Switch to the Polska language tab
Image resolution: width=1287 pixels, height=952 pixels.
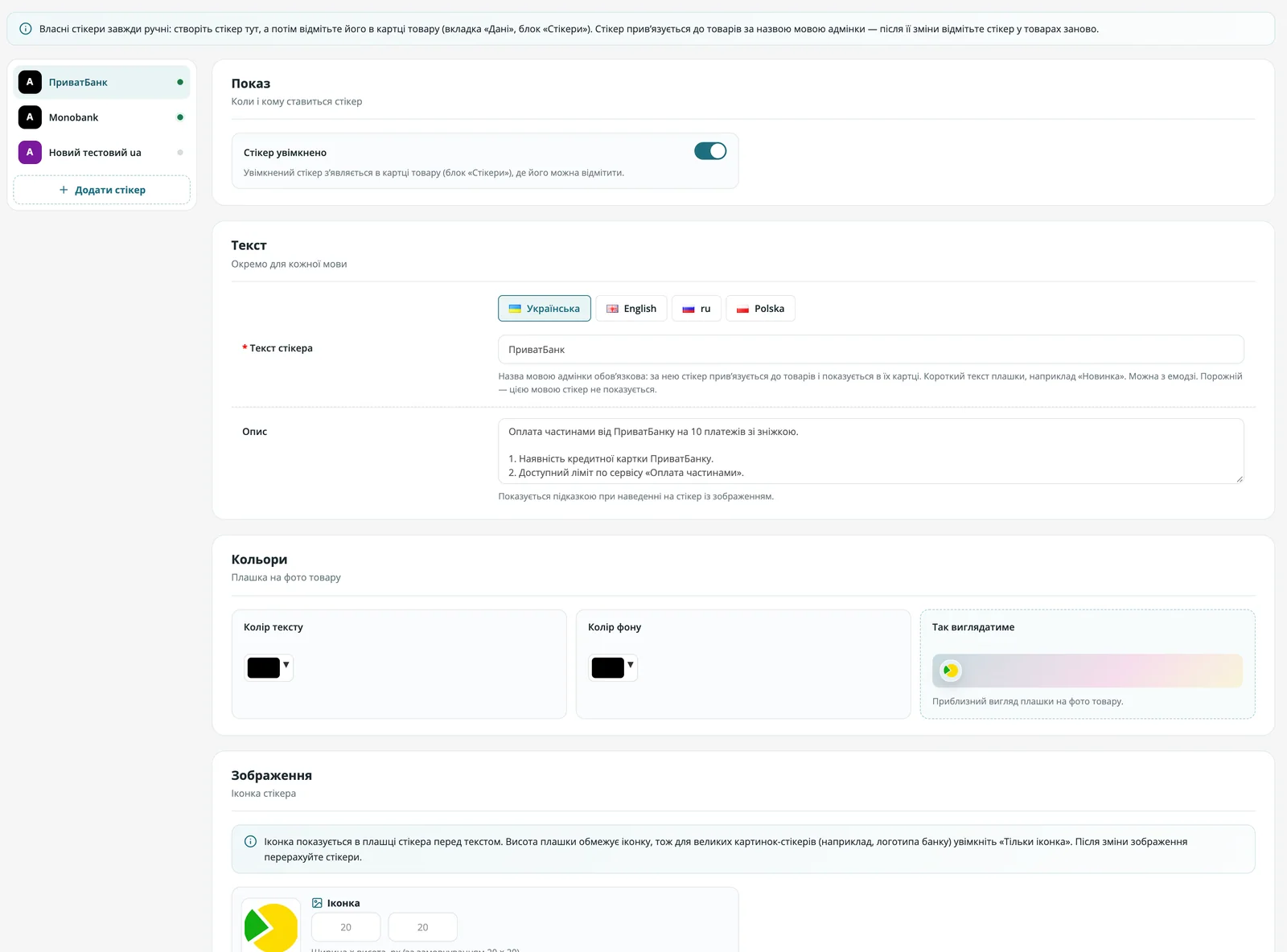(x=760, y=309)
